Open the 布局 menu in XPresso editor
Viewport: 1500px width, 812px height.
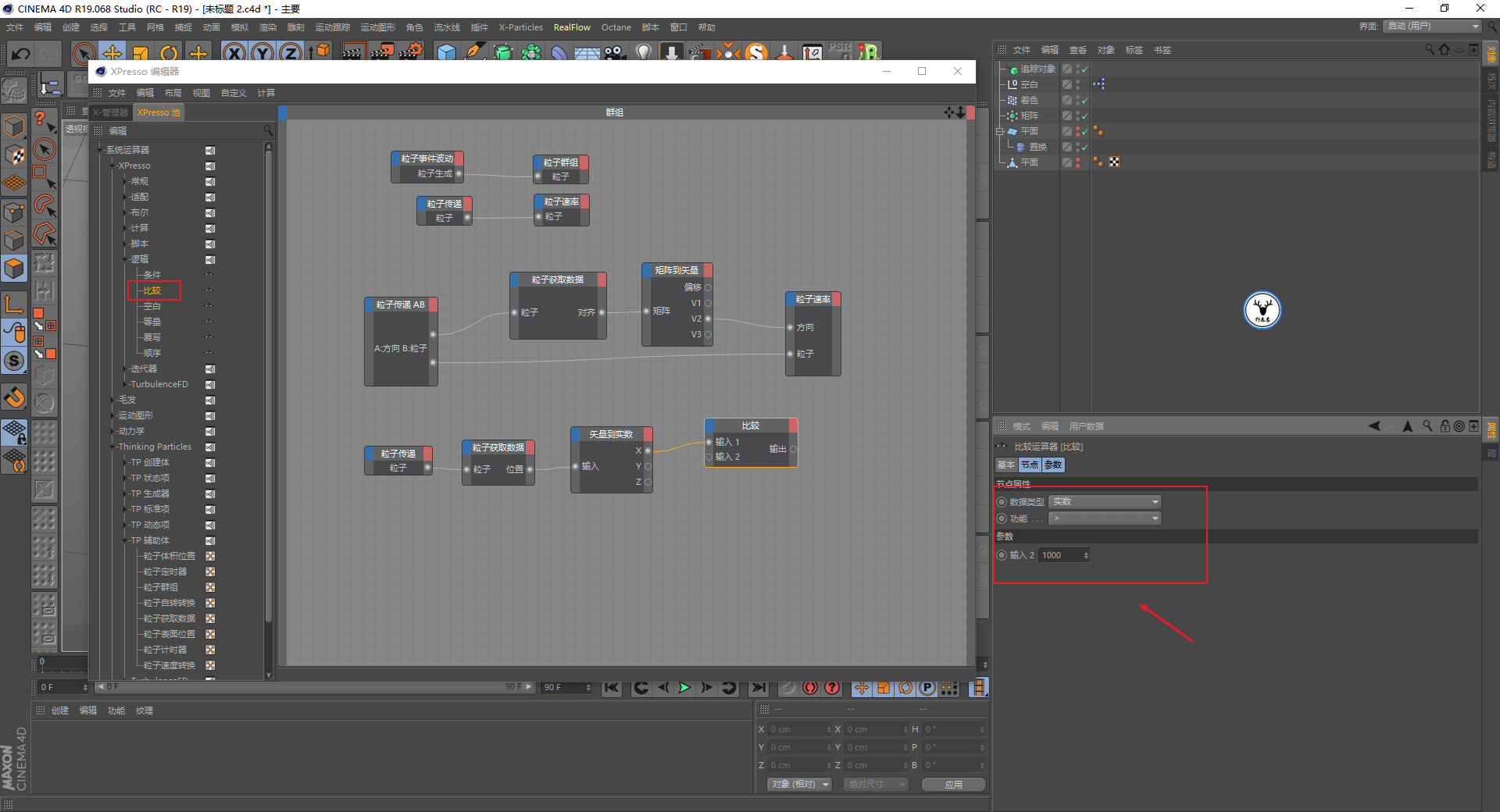pos(173,93)
